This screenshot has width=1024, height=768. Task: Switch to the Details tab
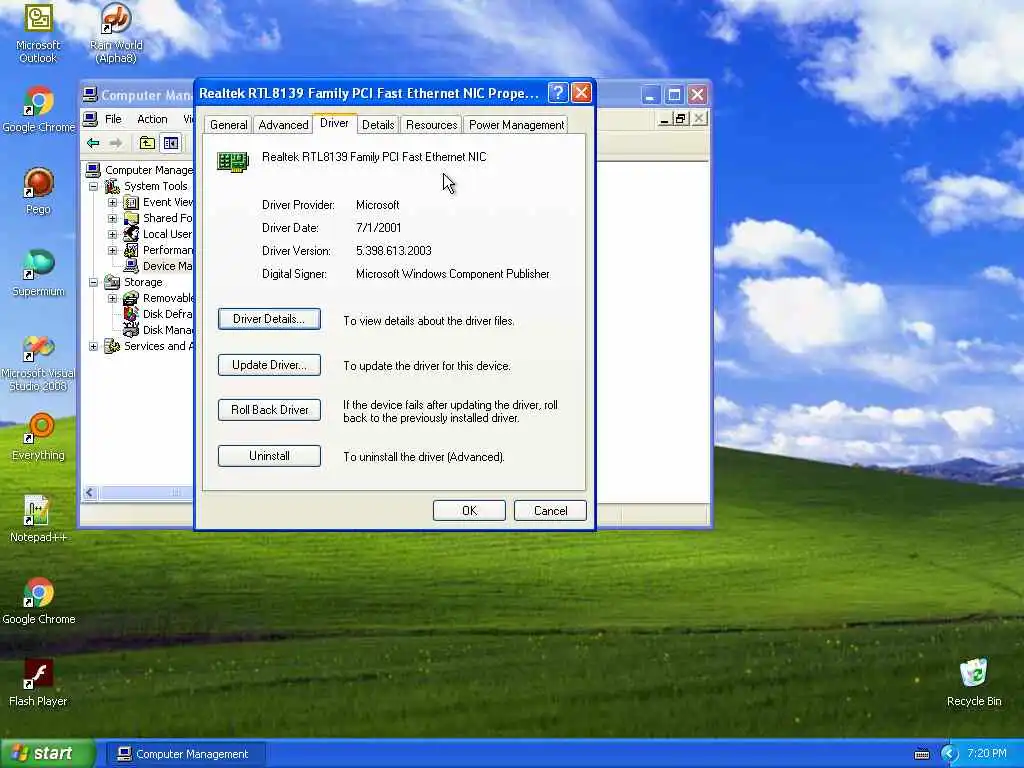tap(378, 125)
